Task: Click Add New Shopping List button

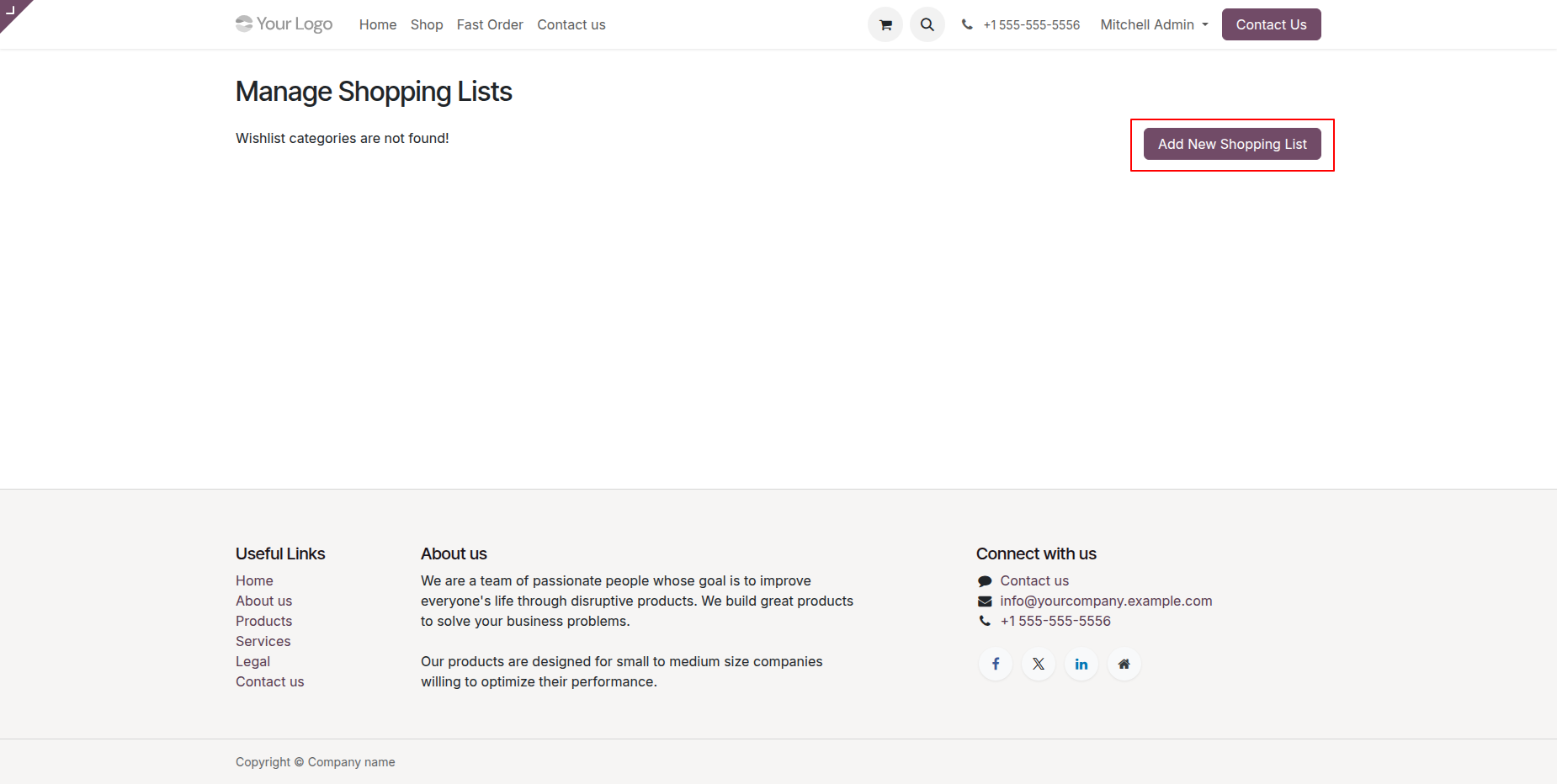Action: coord(1232,145)
